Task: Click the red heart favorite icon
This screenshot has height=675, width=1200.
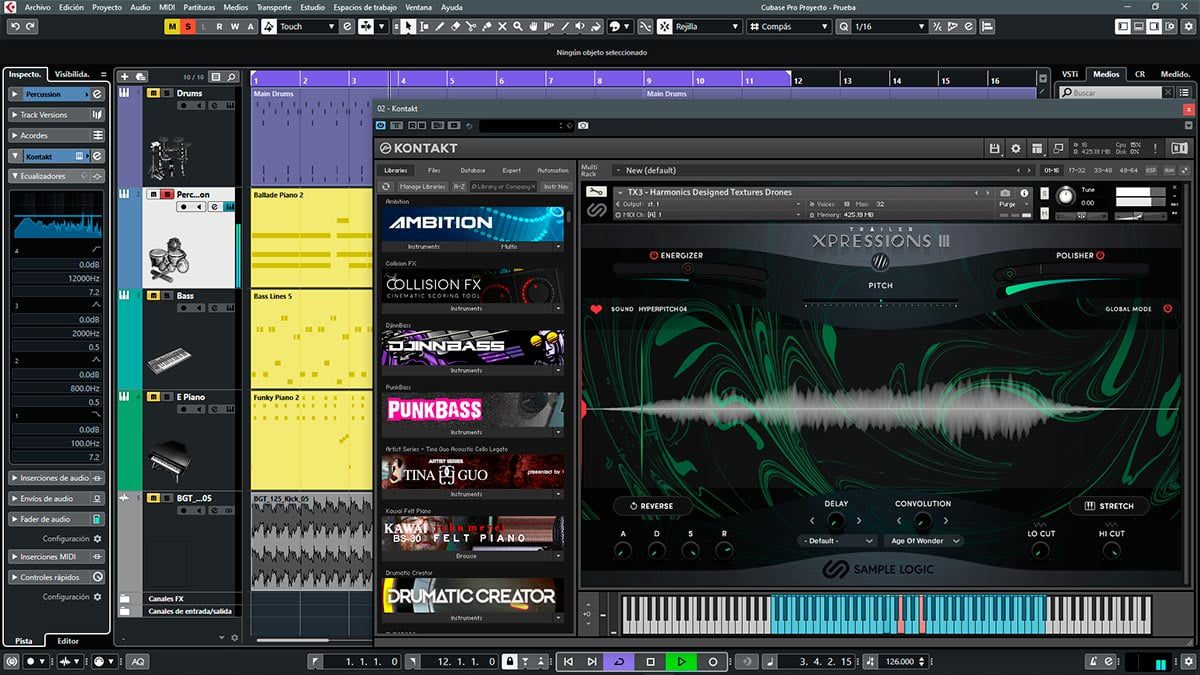Action: 597,309
